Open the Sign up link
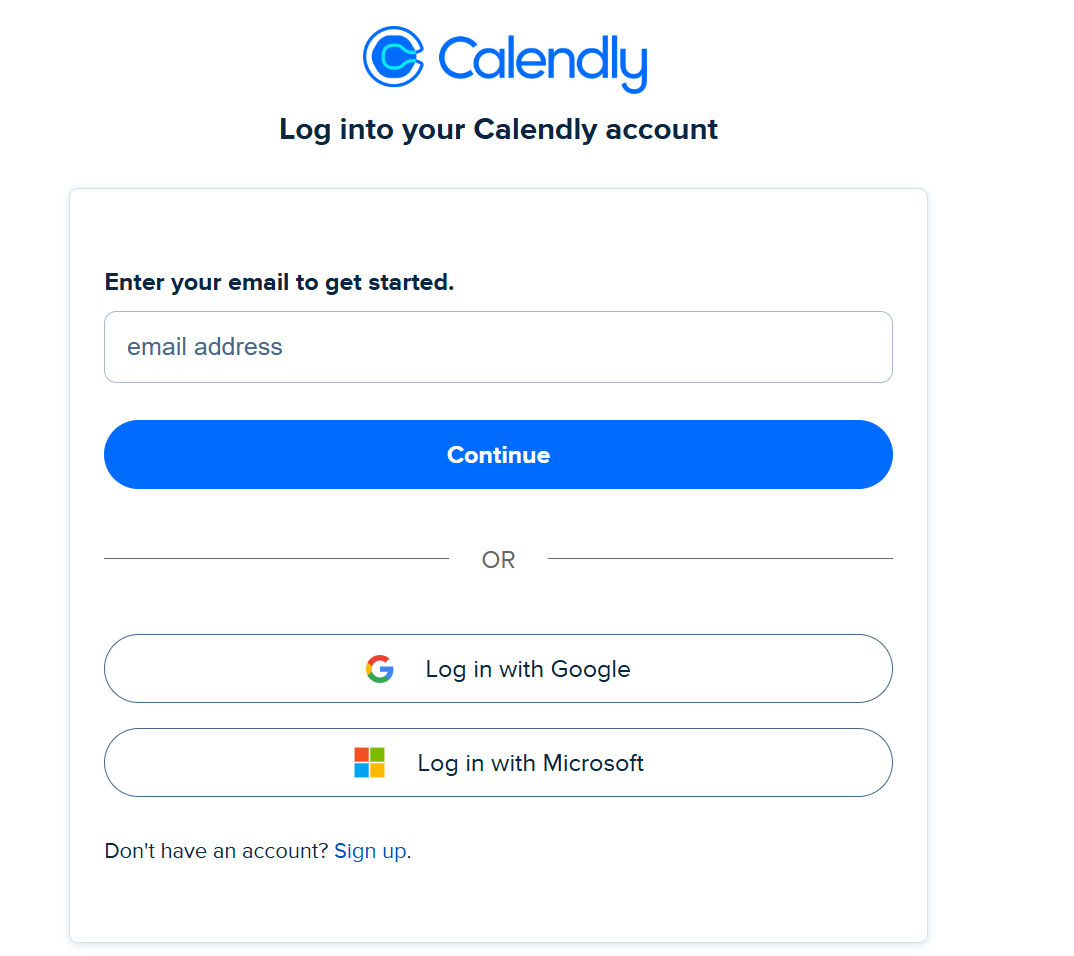This screenshot has width=1074, height=956. (370, 851)
